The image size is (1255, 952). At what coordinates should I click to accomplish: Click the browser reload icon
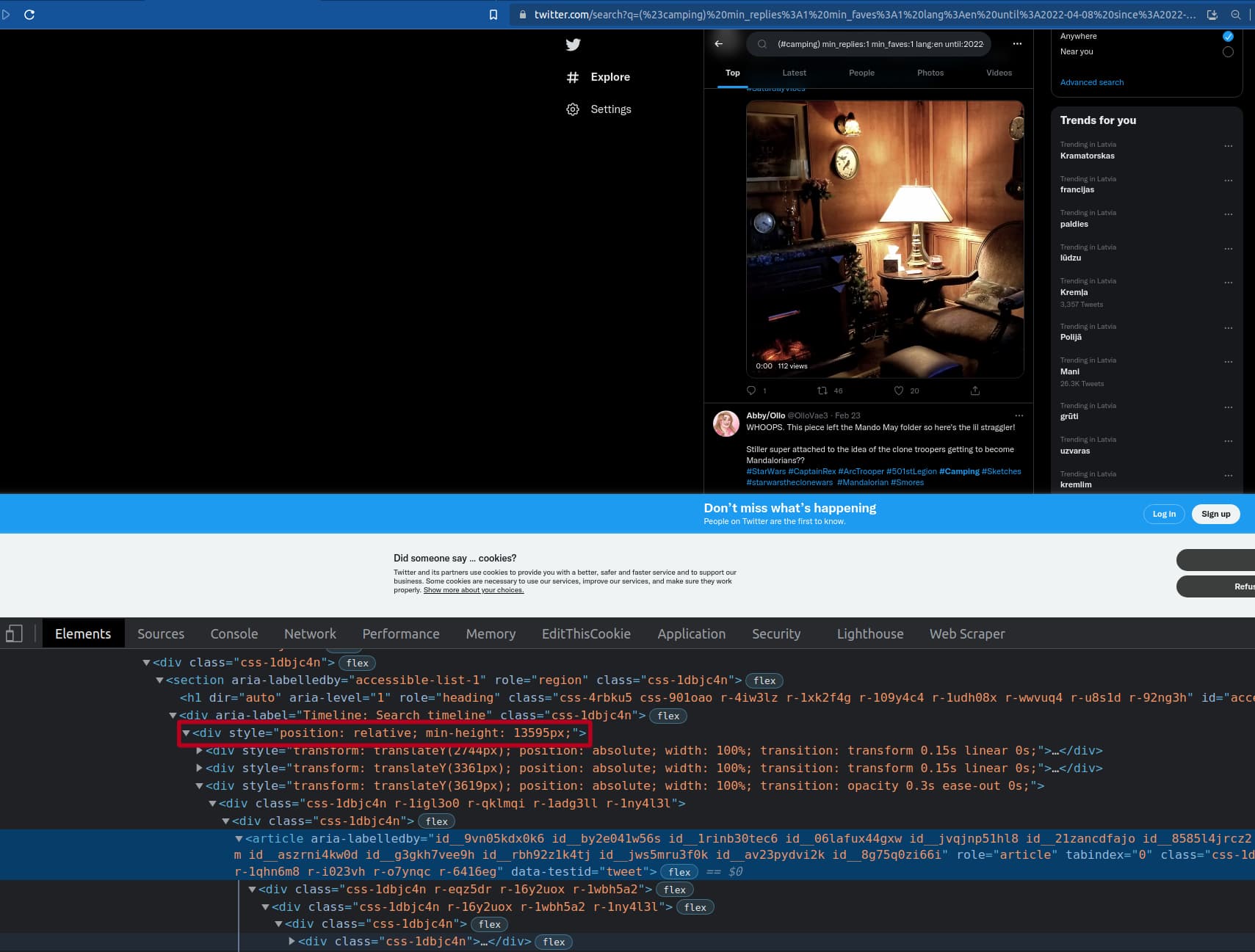pos(29,15)
